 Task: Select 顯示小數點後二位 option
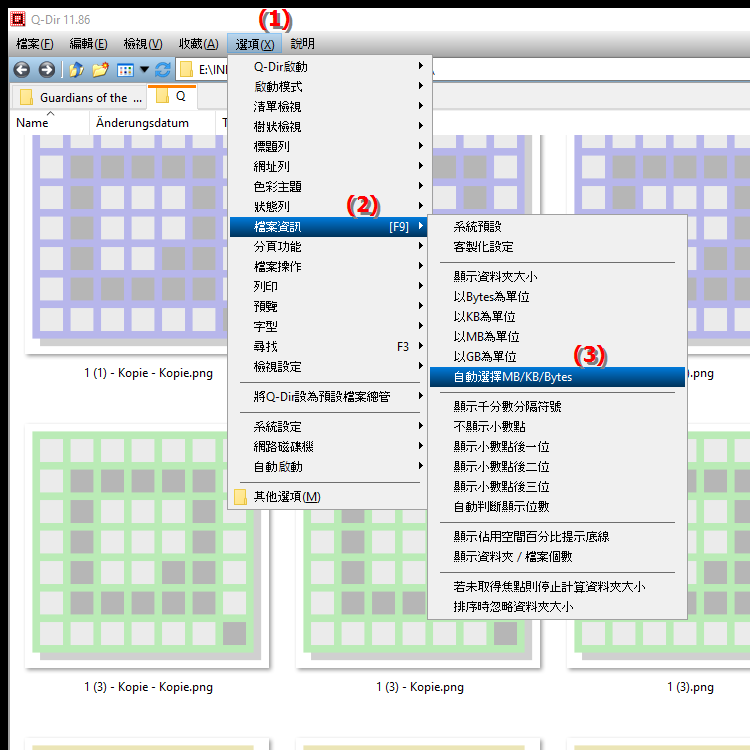(557, 467)
